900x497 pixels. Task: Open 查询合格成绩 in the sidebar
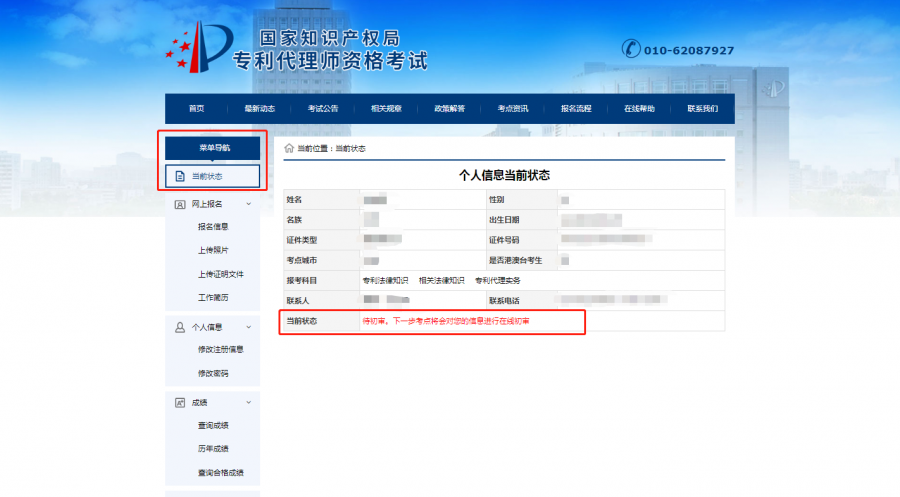pos(220,472)
